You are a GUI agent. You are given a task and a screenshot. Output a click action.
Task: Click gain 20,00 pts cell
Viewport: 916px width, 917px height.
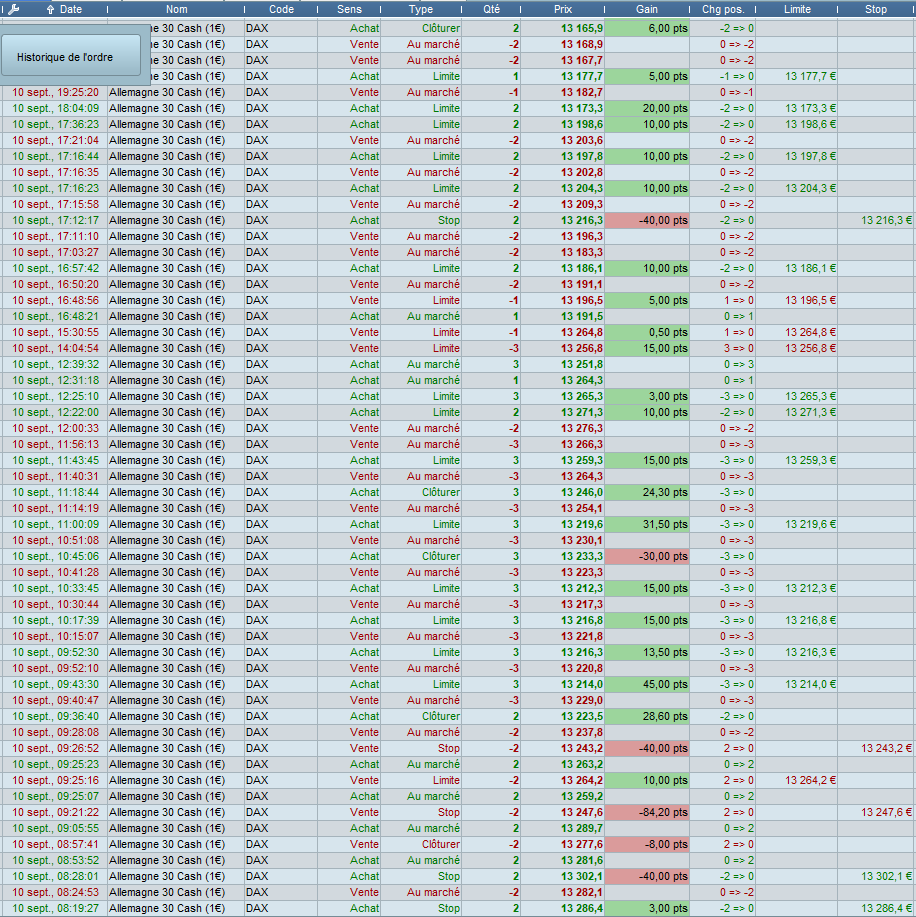pyautogui.click(x=647, y=108)
